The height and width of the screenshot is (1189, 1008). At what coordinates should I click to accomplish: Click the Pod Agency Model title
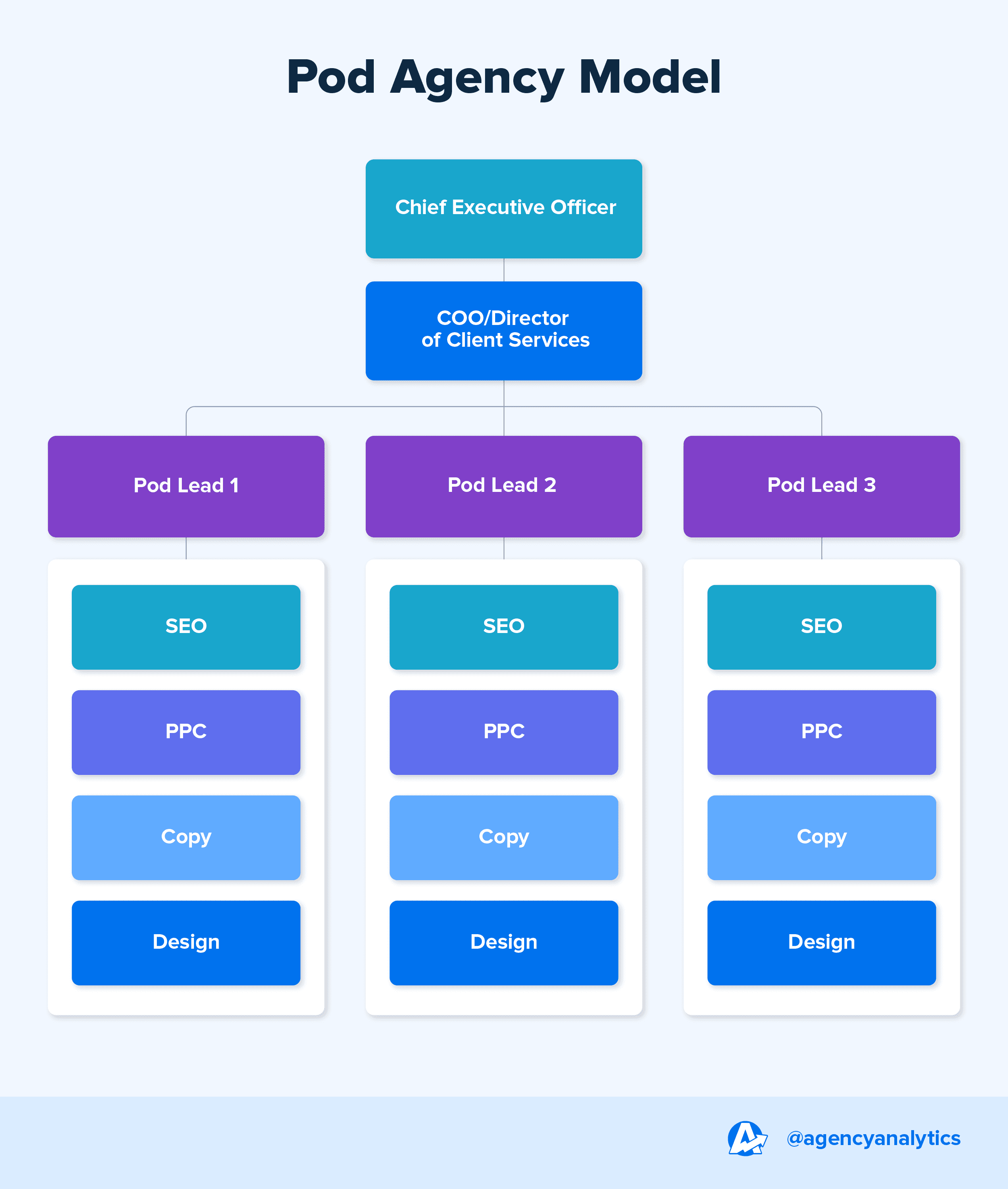504,77
